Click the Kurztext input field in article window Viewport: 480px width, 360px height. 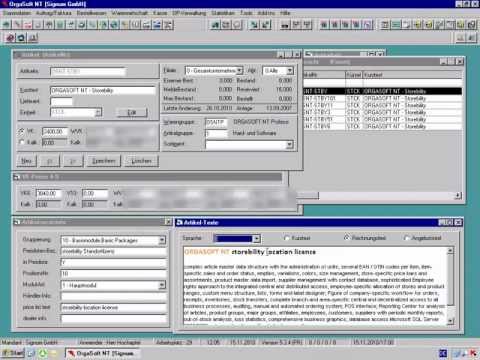click(103, 90)
